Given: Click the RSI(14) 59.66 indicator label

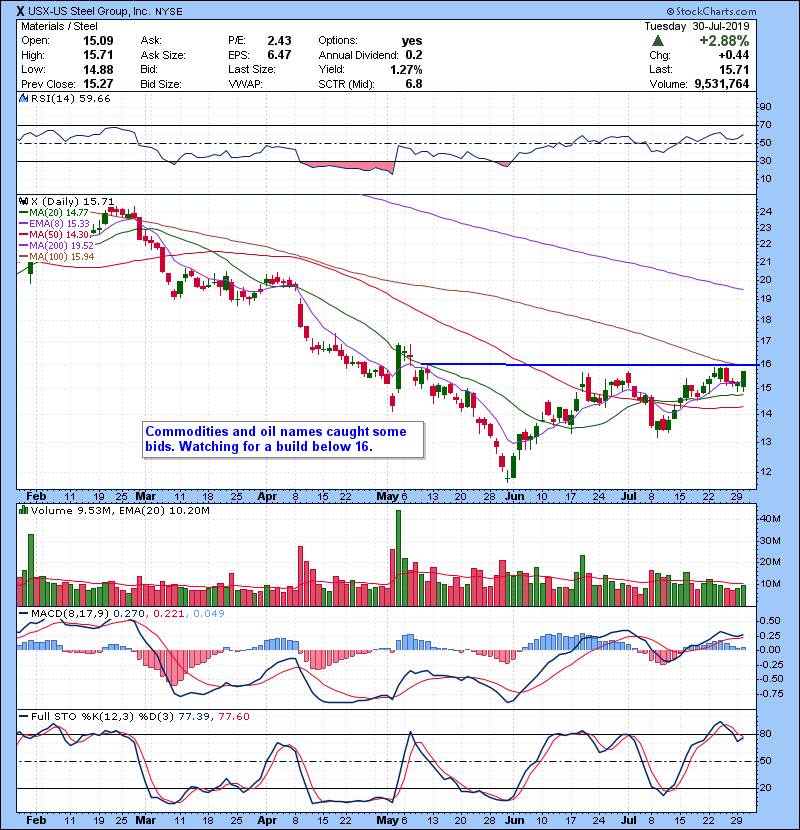Looking at the screenshot, I should (70, 98).
